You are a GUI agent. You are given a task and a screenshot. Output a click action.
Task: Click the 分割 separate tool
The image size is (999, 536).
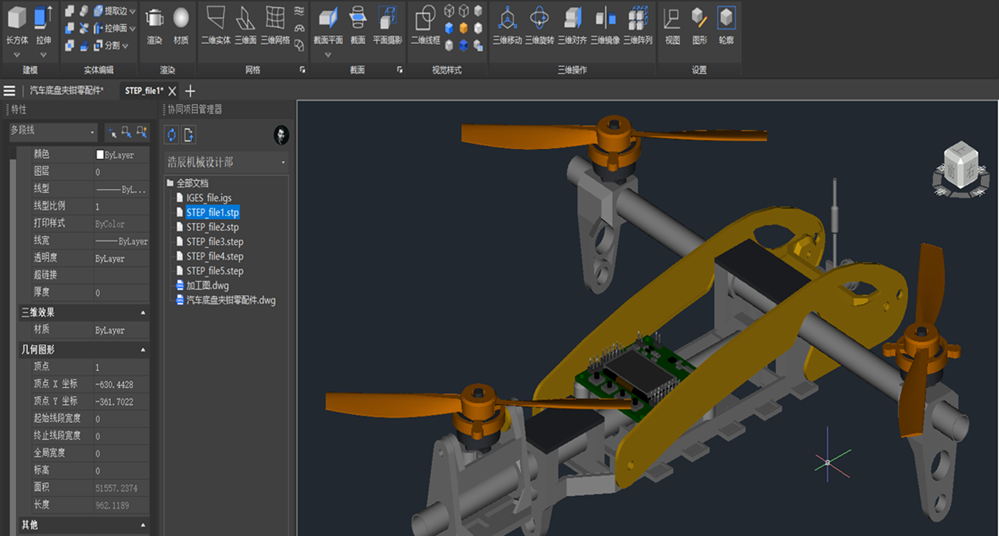point(107,45)
